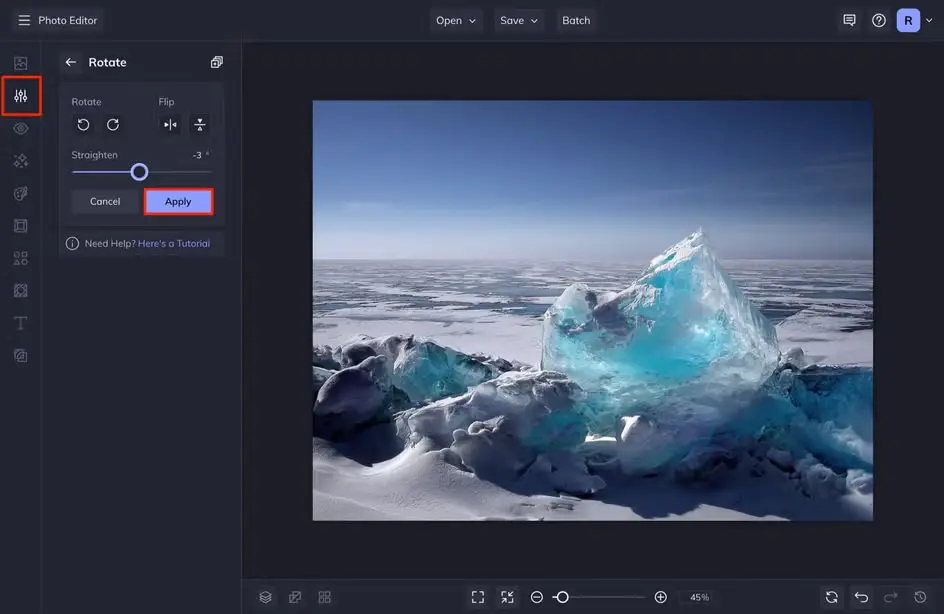Rotate image clockwise
Viewport: 944px width, 614px height.
point(113,125)
